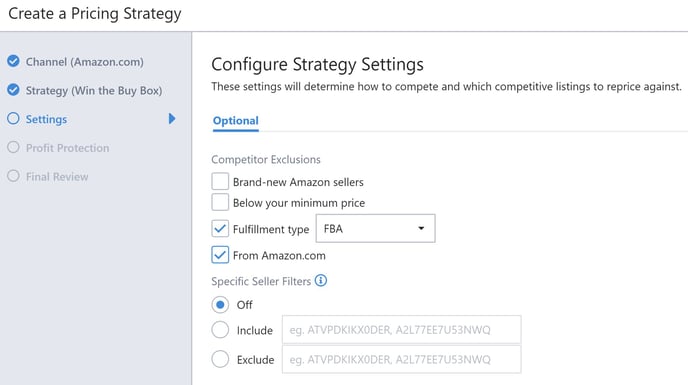This screenshot has height=385, width=688.
Task: Select the Off radio button
Action: [220, 305]
